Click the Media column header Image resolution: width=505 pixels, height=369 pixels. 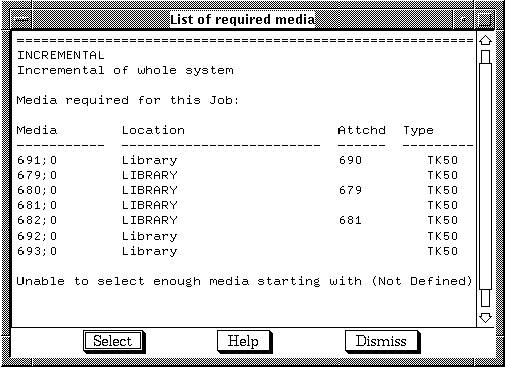[x=37, y=130]
